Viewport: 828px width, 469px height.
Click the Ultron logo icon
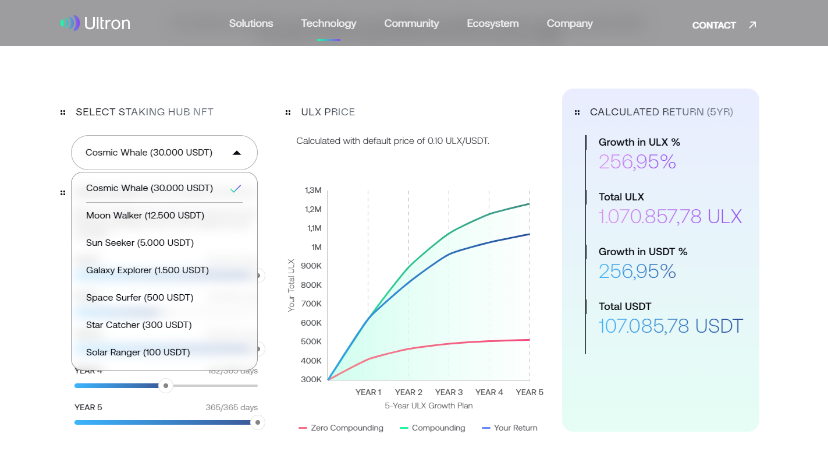70,23
